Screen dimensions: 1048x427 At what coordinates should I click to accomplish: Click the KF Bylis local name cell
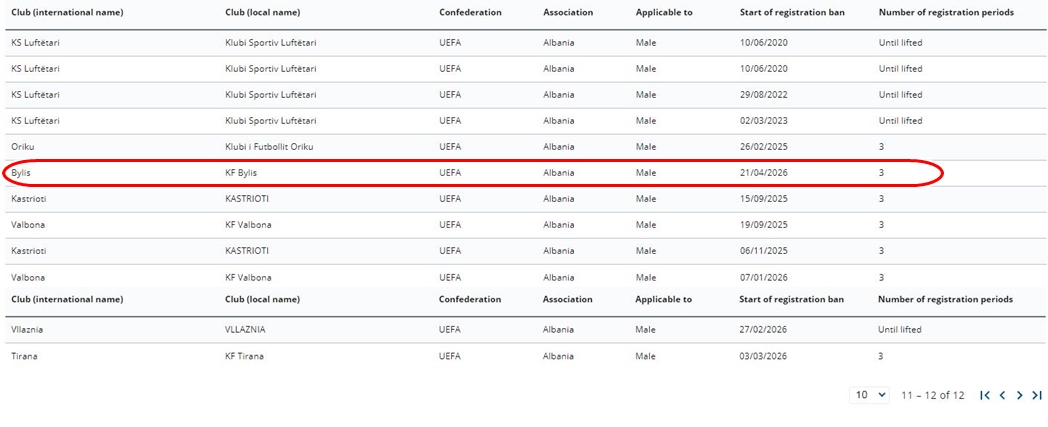coord(241,173)
